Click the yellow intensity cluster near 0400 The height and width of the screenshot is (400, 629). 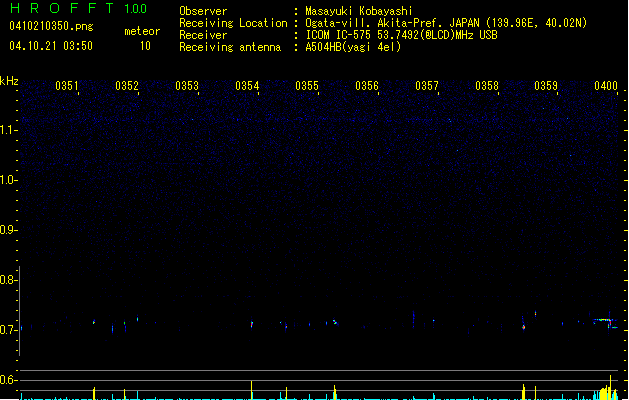[606, 388]
